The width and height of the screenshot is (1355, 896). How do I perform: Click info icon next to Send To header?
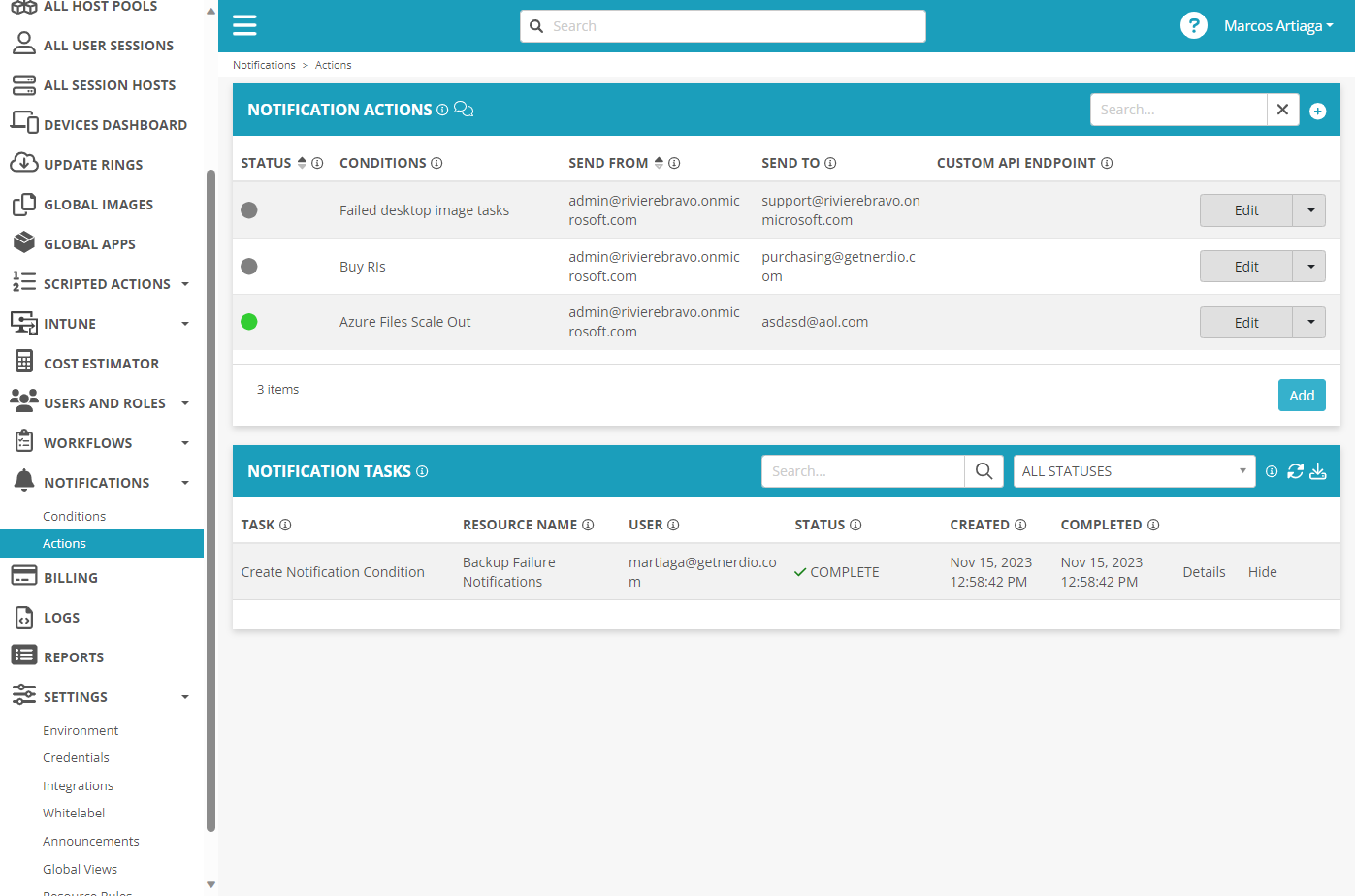(830, 163)
